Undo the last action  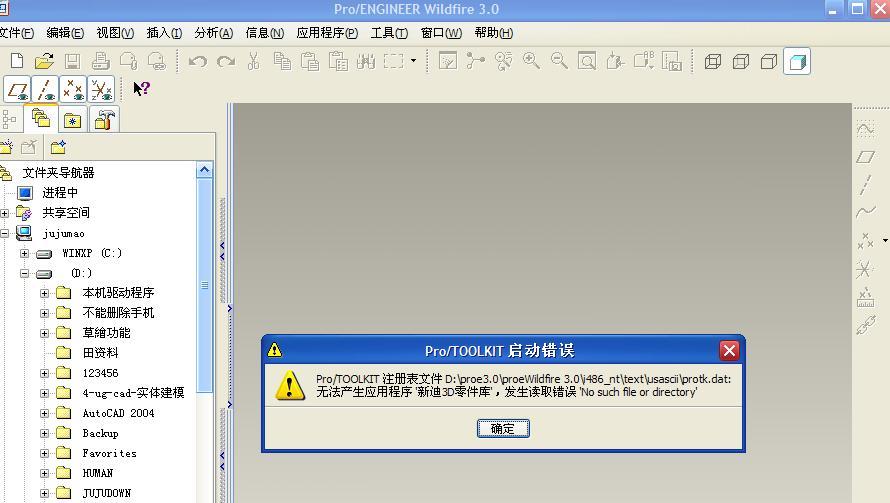tap(198, 61)
